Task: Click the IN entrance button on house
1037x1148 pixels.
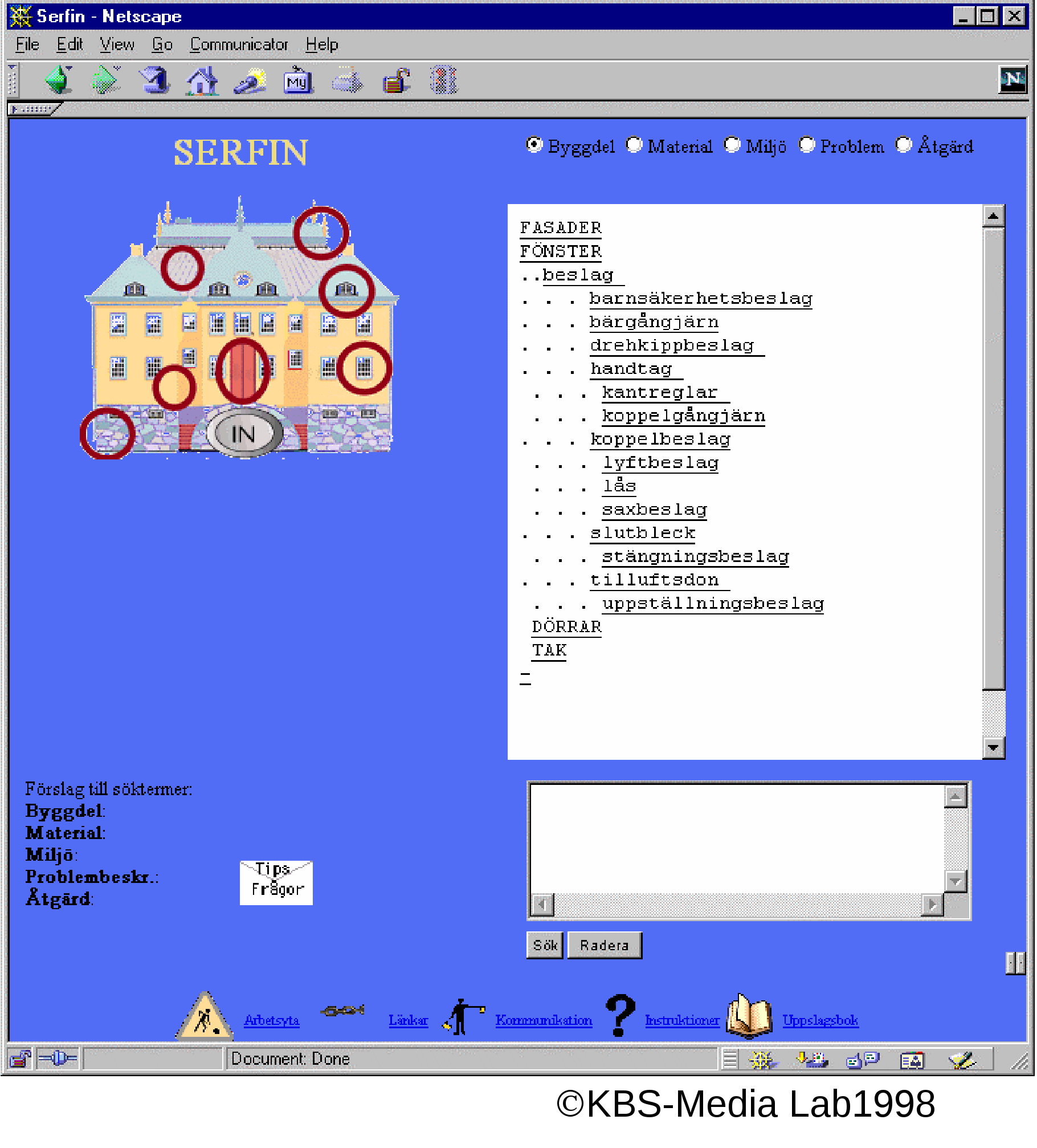Action: (x=244, y=434)
